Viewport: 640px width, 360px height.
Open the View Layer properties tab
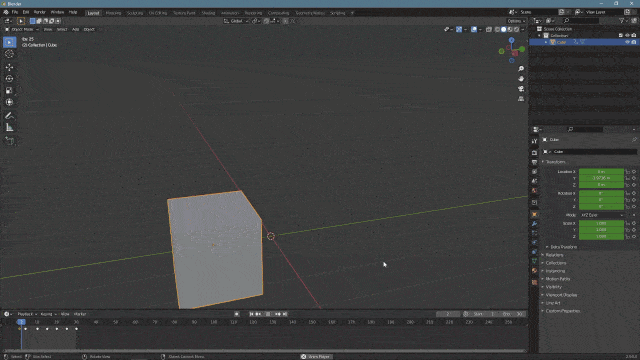[x=534, y=171]
